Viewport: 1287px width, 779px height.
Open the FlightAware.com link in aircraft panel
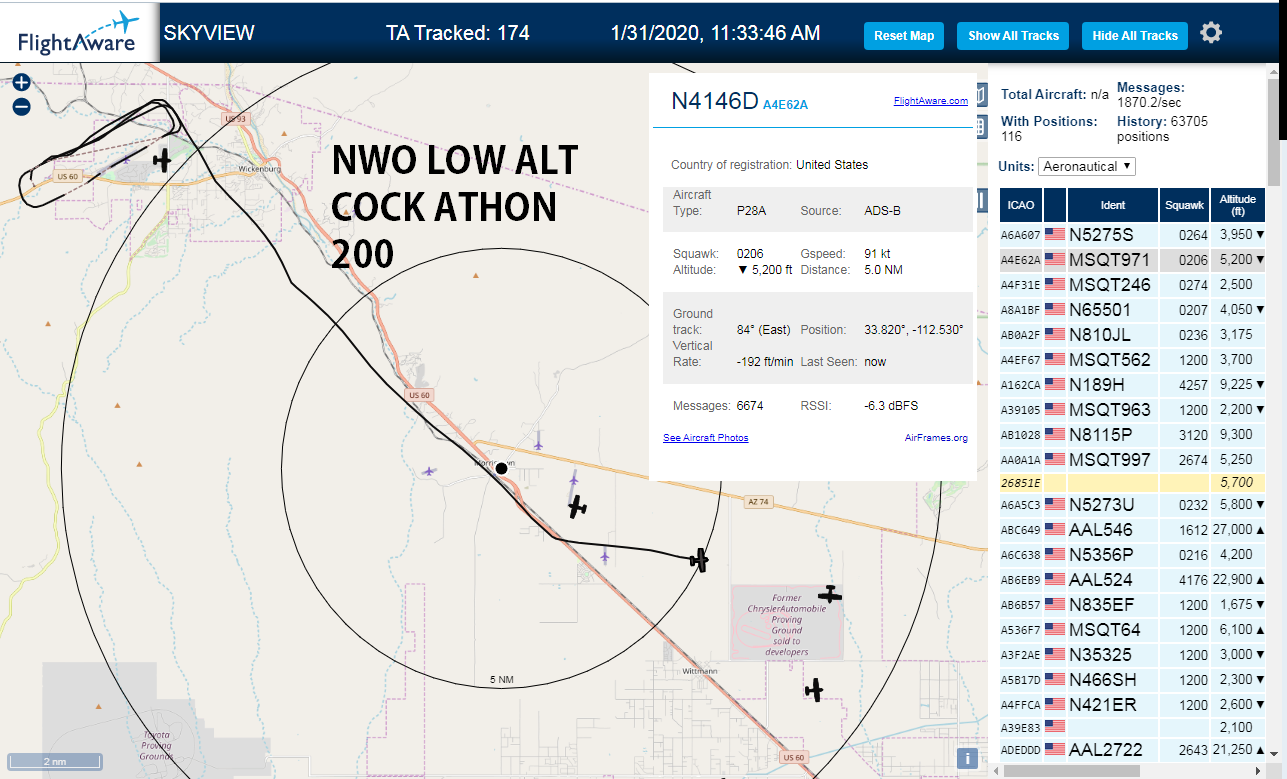pyautogui.click(x=930, y=101)
